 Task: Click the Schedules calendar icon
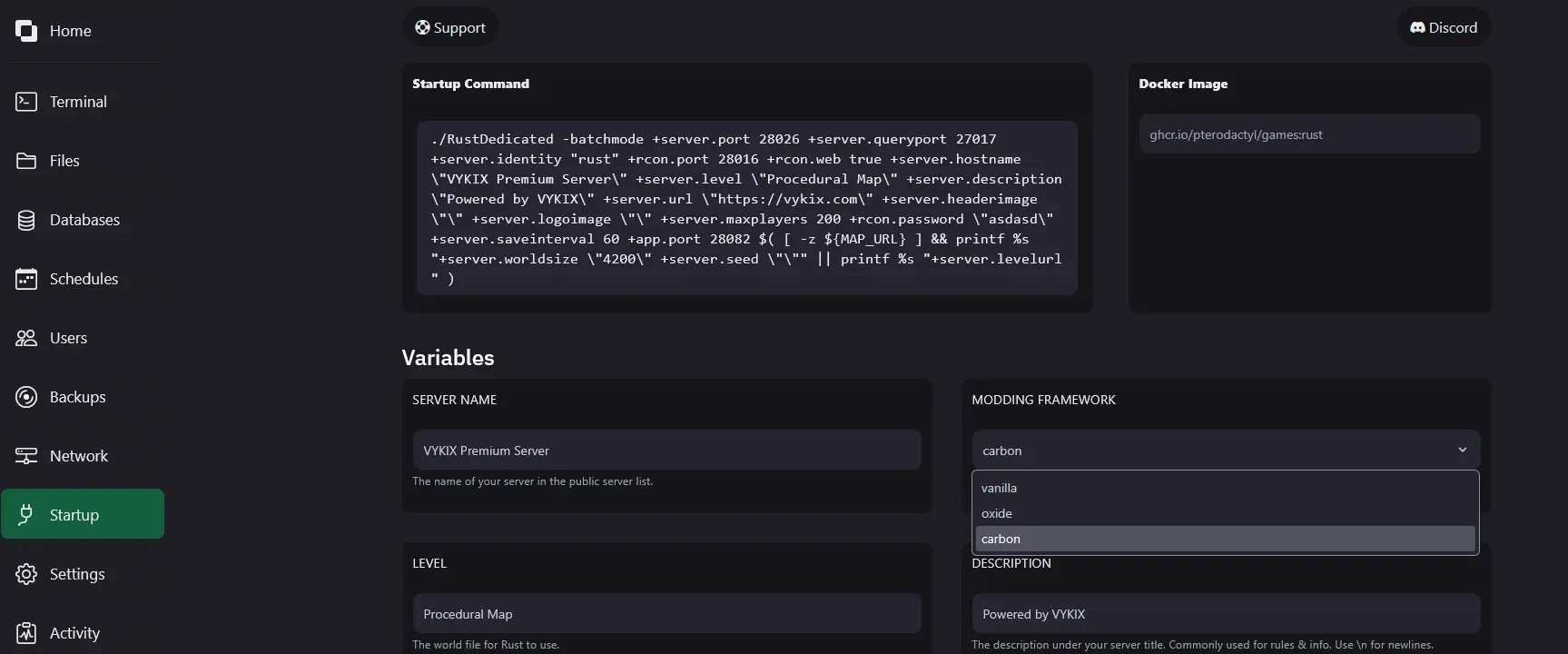point(26,279)
